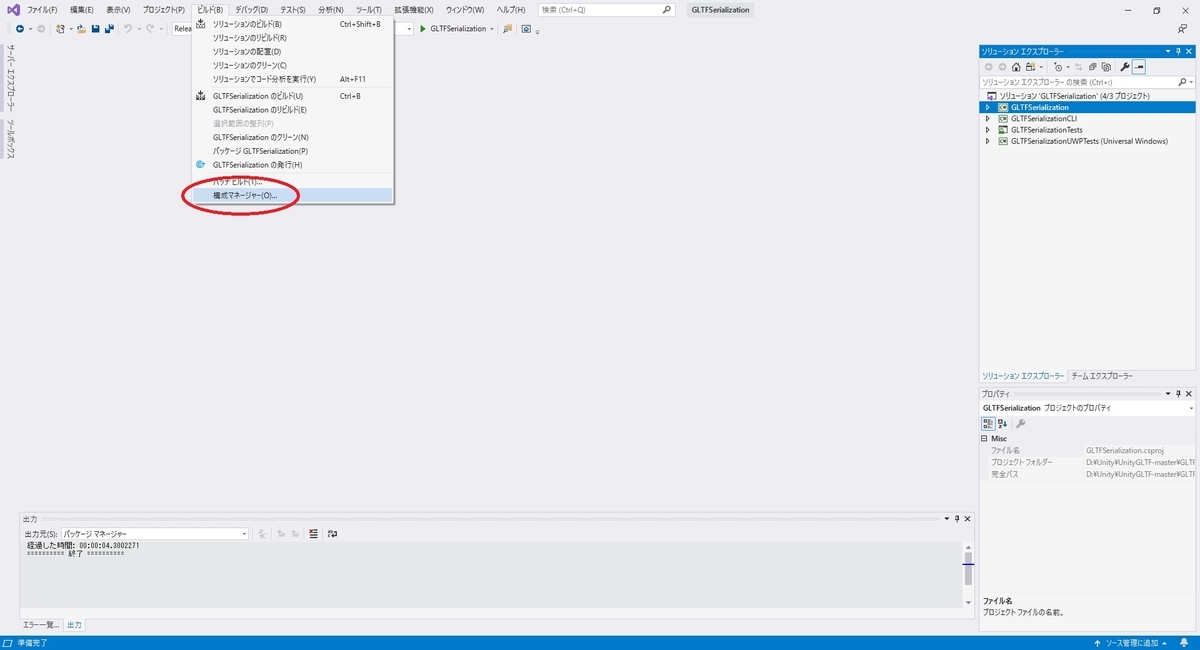The width and height of the screenshot is (1200, 650).
Task: Open the collapsed ツールボックス side tab
Action: pyautogui.click(x=11, y=139)
